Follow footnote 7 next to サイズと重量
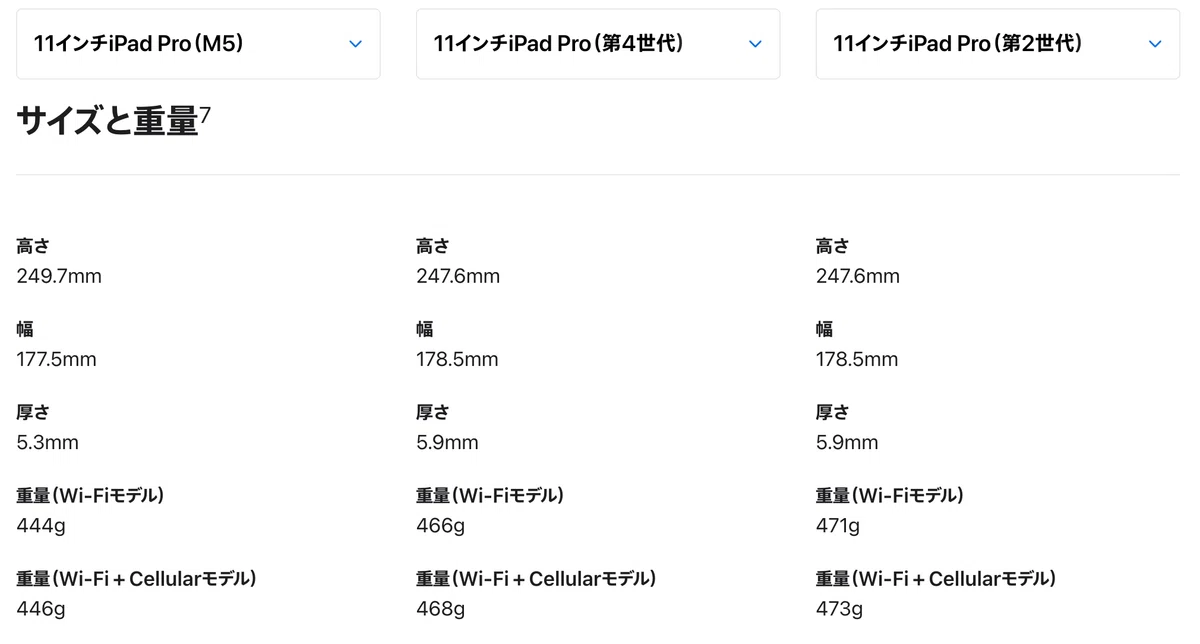This screenshot has width=1200, height=644. 205,115
